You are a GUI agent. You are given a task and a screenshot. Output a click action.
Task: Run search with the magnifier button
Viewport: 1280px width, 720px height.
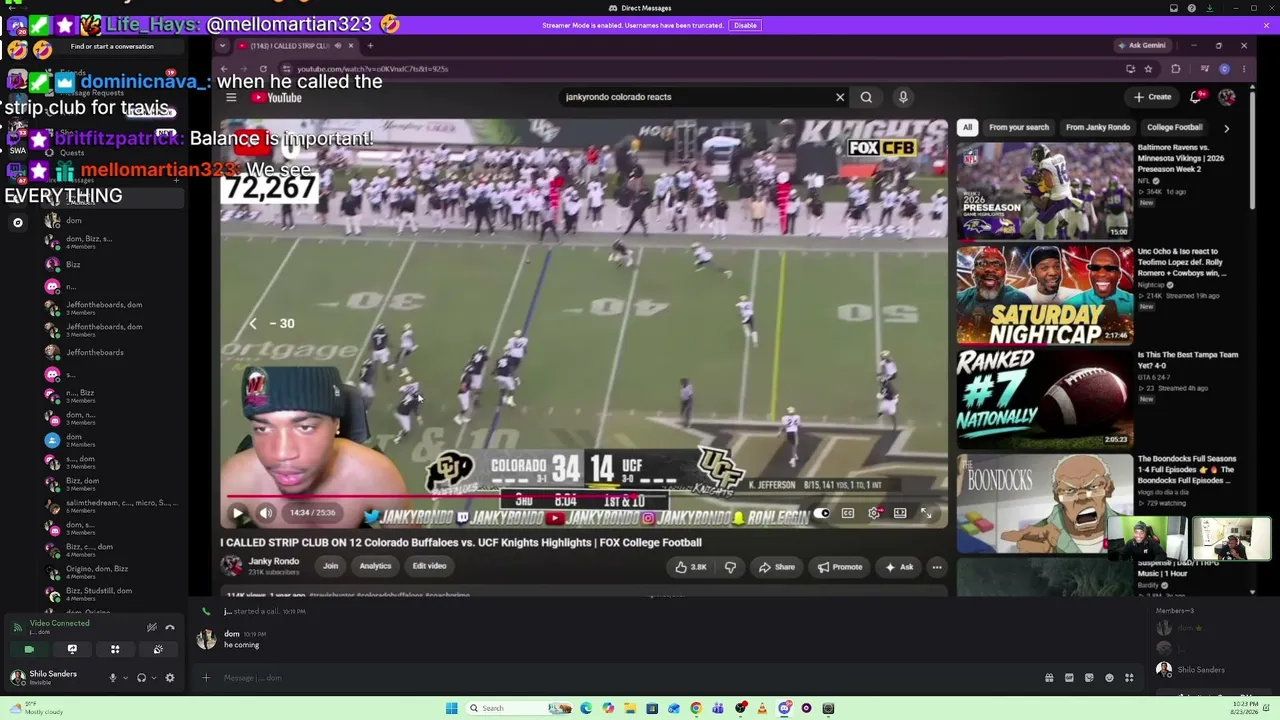point(866,97)
